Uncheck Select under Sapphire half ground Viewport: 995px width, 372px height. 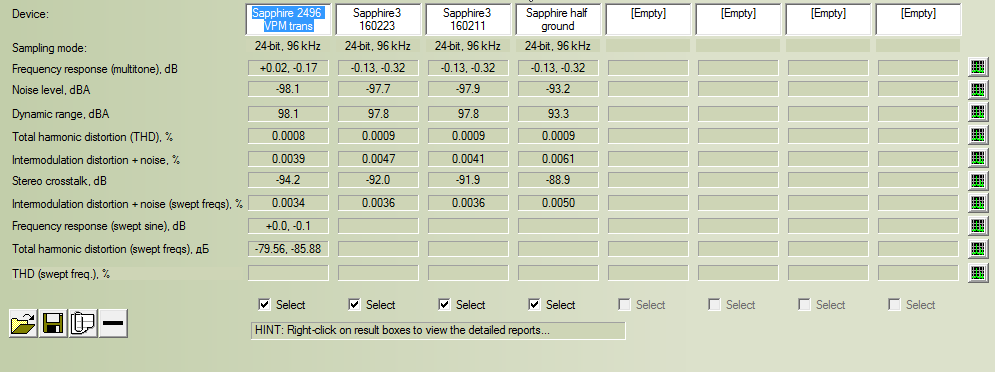(x=535, y=305)
